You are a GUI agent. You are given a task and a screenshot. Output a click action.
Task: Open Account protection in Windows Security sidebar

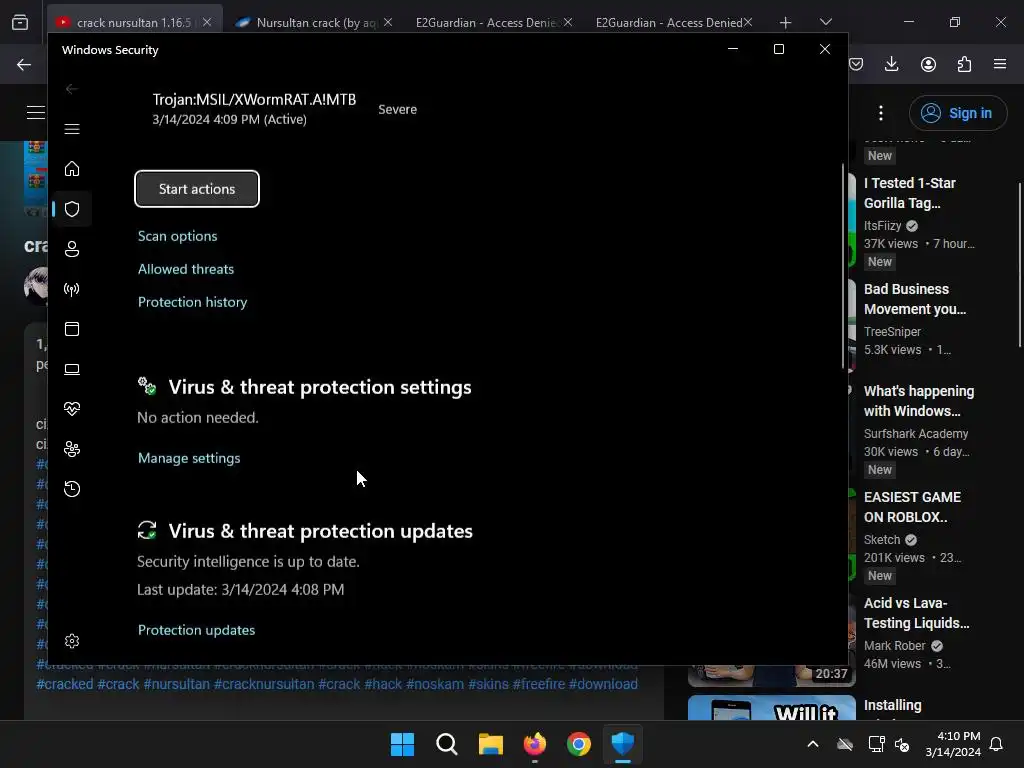click(72, 249)
